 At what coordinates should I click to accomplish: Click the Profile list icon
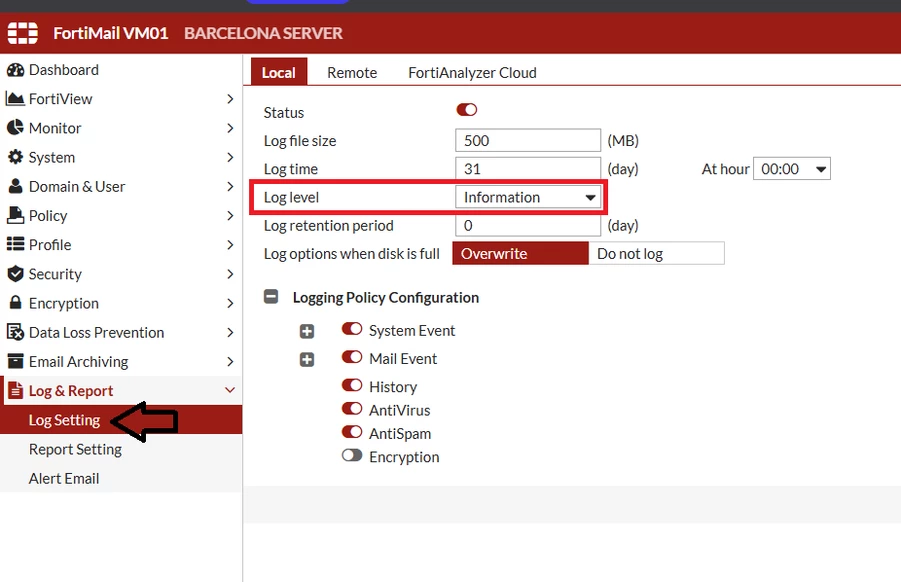(16, 244)
